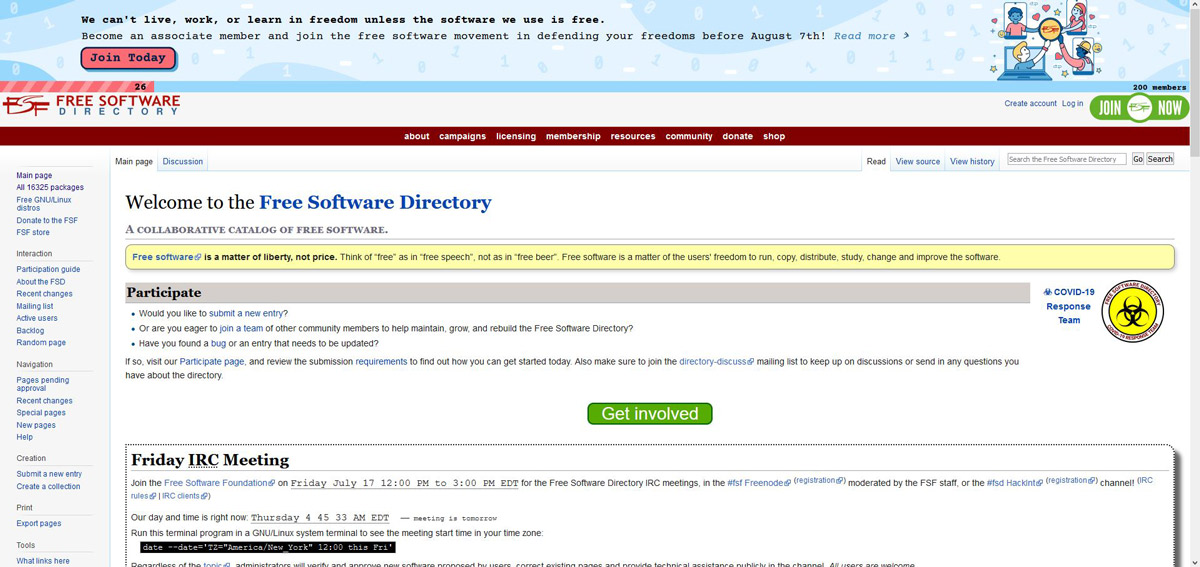
Task: Focus the Search the Free Software Directory field
Action: [1066, 159]
